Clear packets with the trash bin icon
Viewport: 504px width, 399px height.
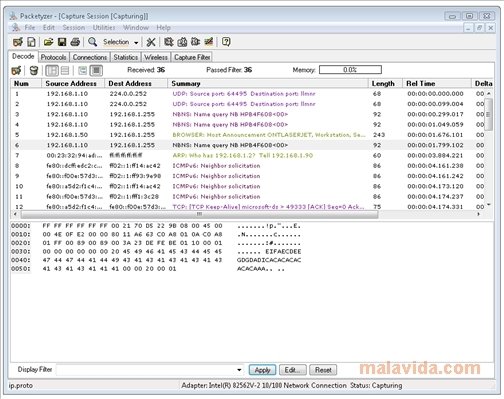tap(34, 70)
